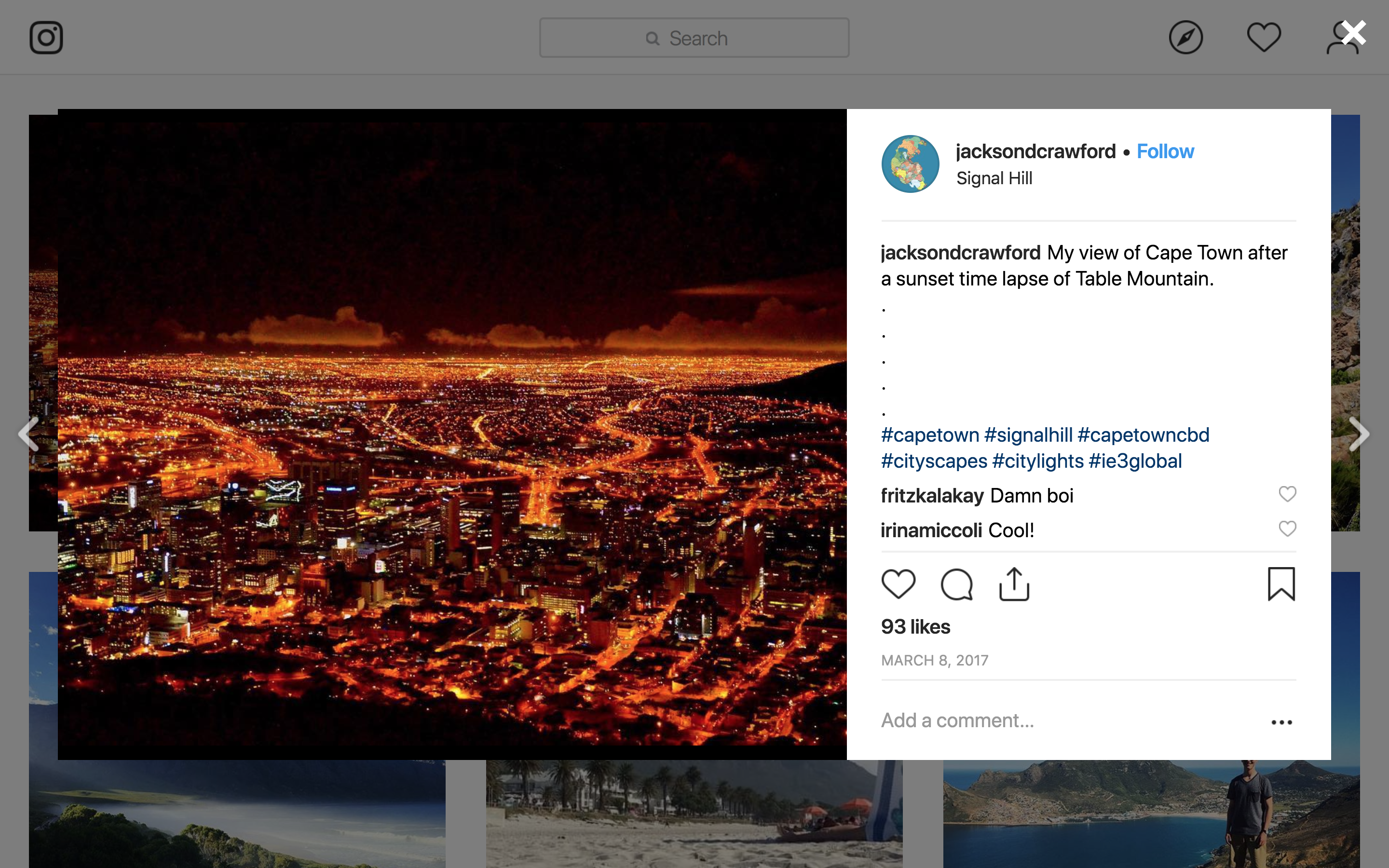The image size is (1389, 868).
Task: Open the Explore compass icon
Action: click(x=1185, y=38)
